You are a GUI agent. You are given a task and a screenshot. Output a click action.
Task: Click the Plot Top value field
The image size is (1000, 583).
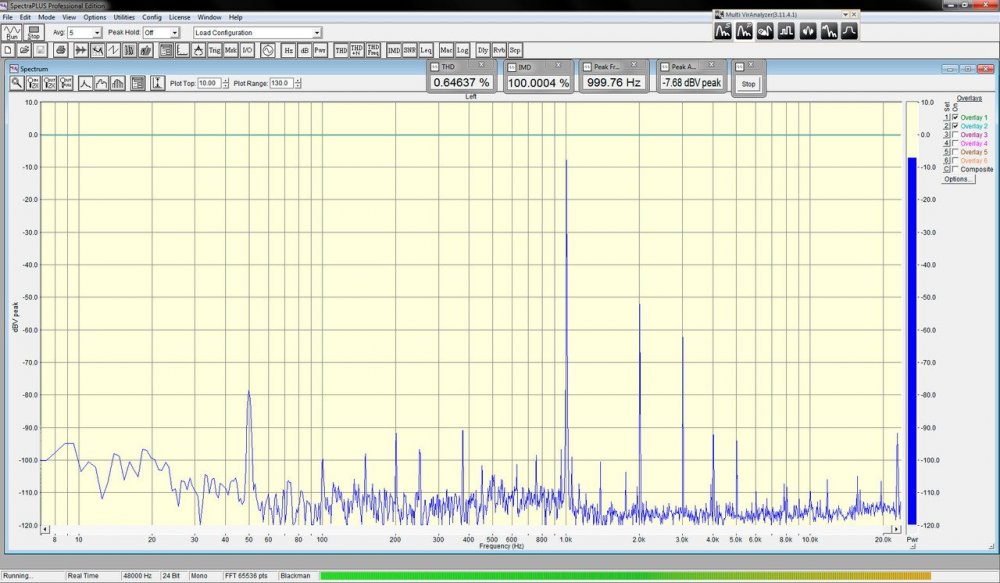[x=208, y=83]
